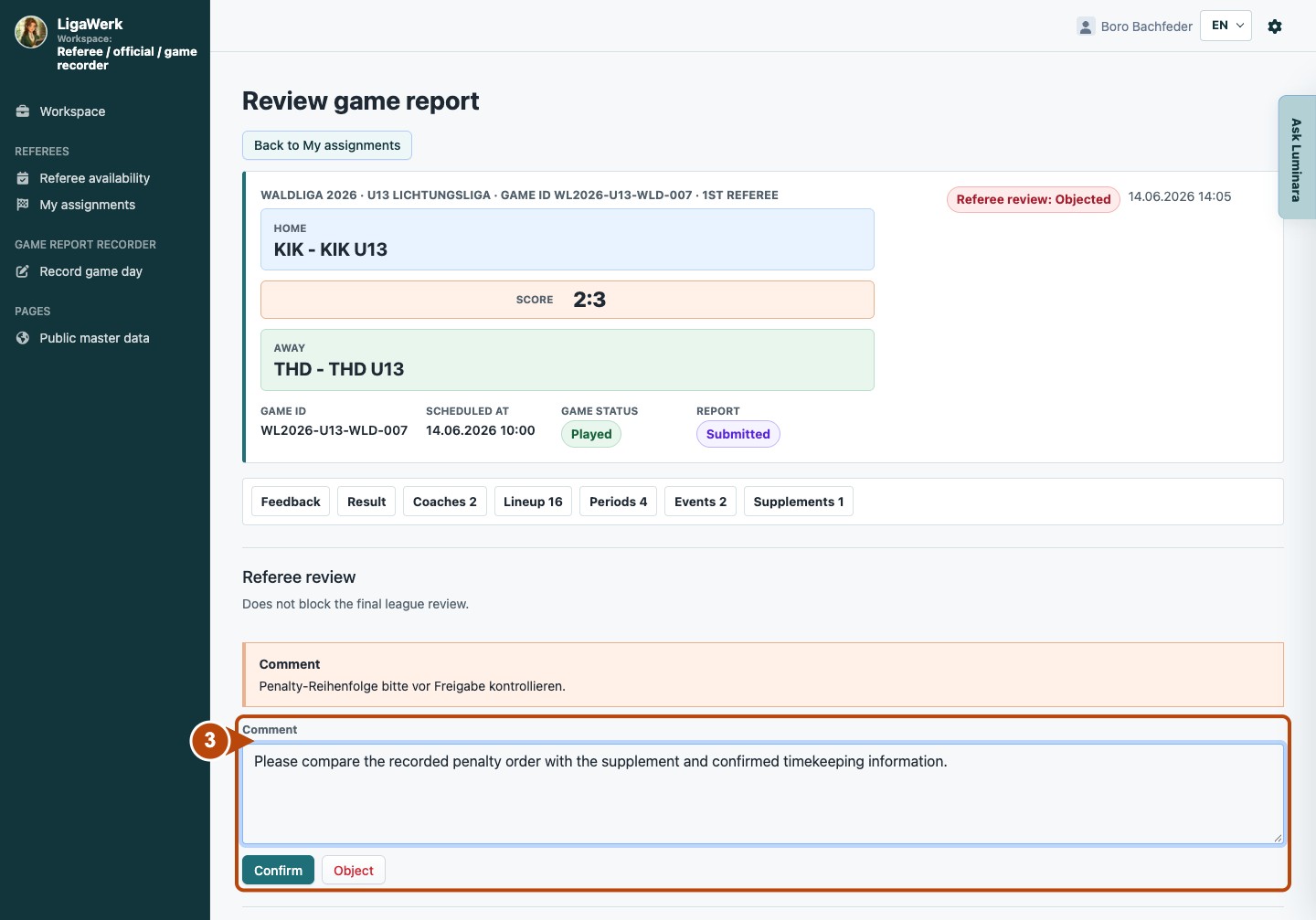Jump to Coaches 2 section

(445, 502)
